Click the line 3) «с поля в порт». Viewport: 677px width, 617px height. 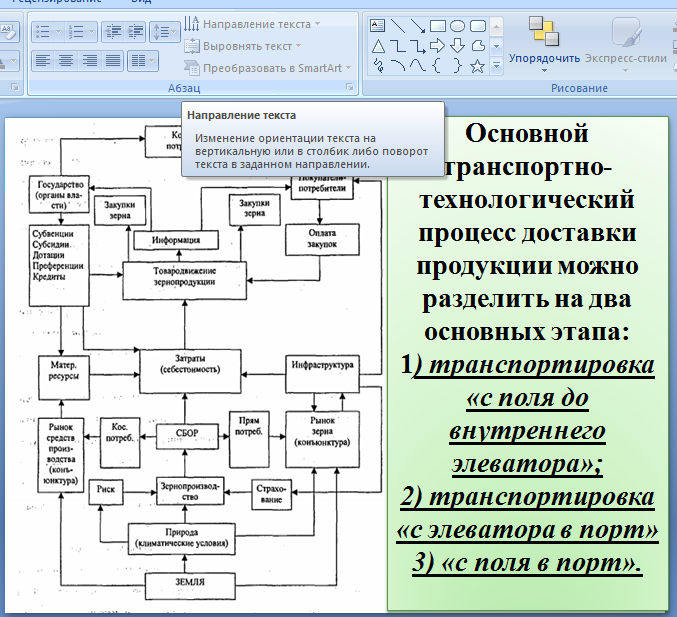(x=527, y=563)
